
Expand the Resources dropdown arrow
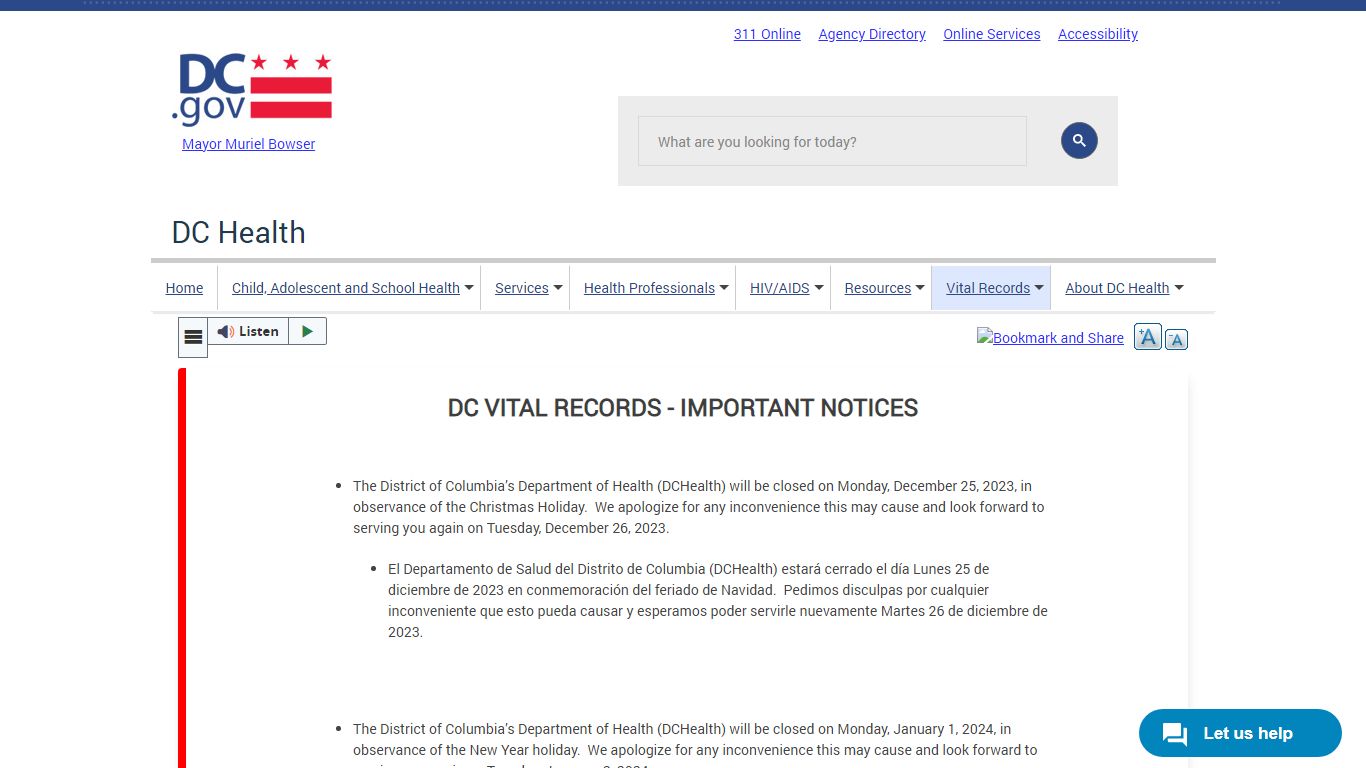[920, 288]
